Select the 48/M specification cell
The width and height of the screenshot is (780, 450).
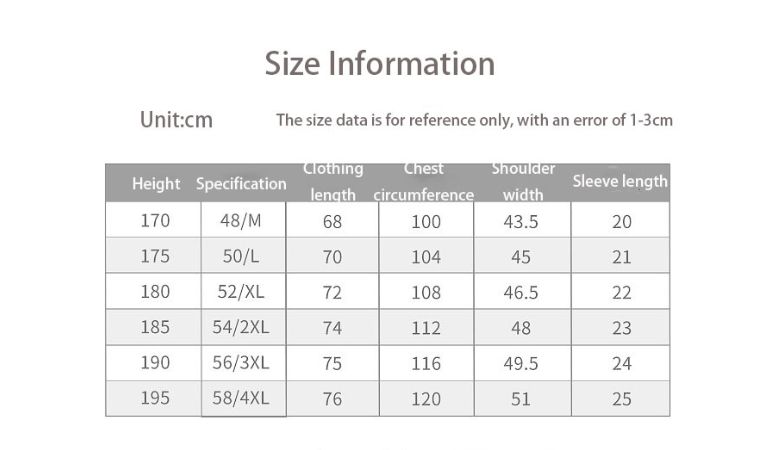(244, 221)
